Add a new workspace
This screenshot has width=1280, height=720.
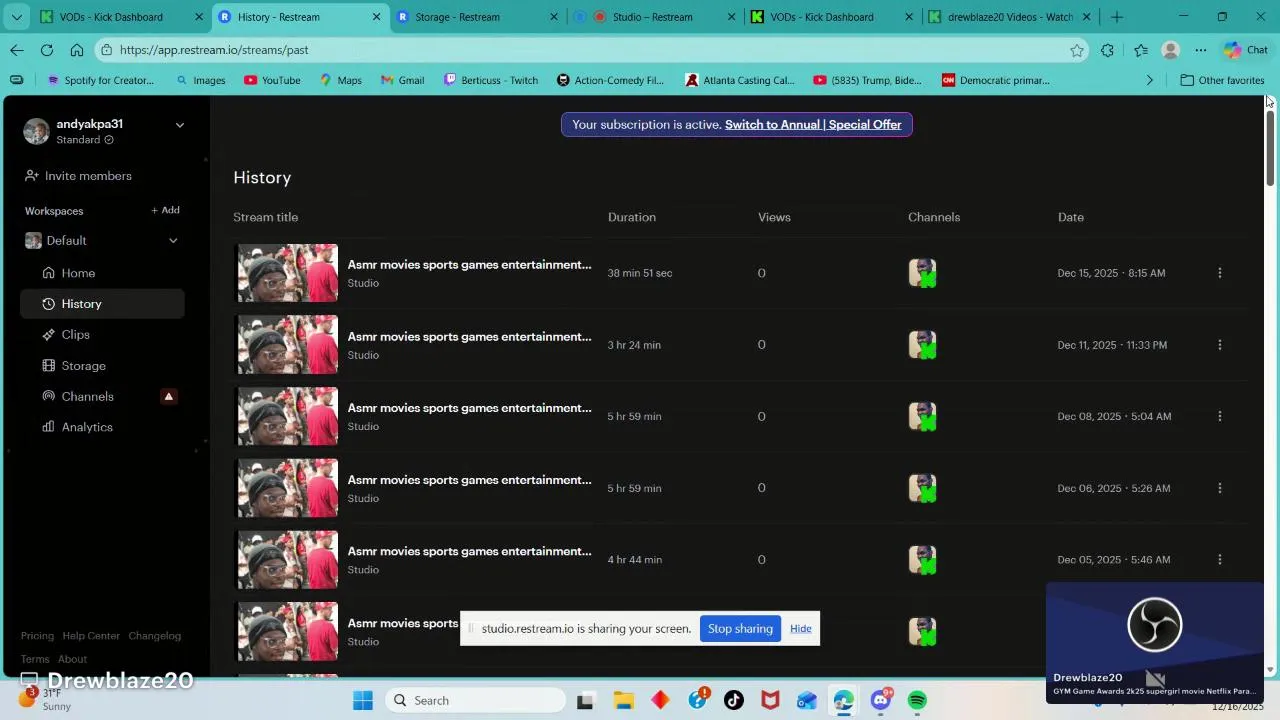pos(165,210)
